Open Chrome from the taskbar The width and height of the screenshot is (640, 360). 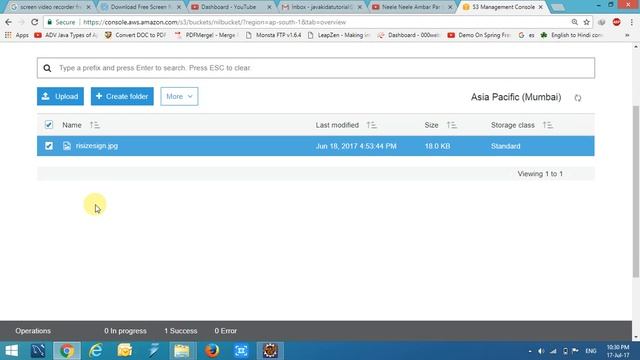click(67, 351)
